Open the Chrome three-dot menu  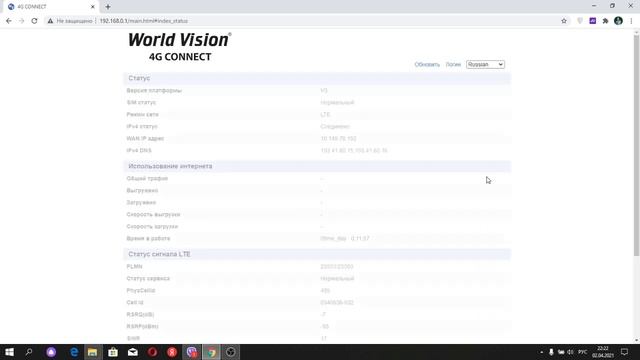pos(631,21)
